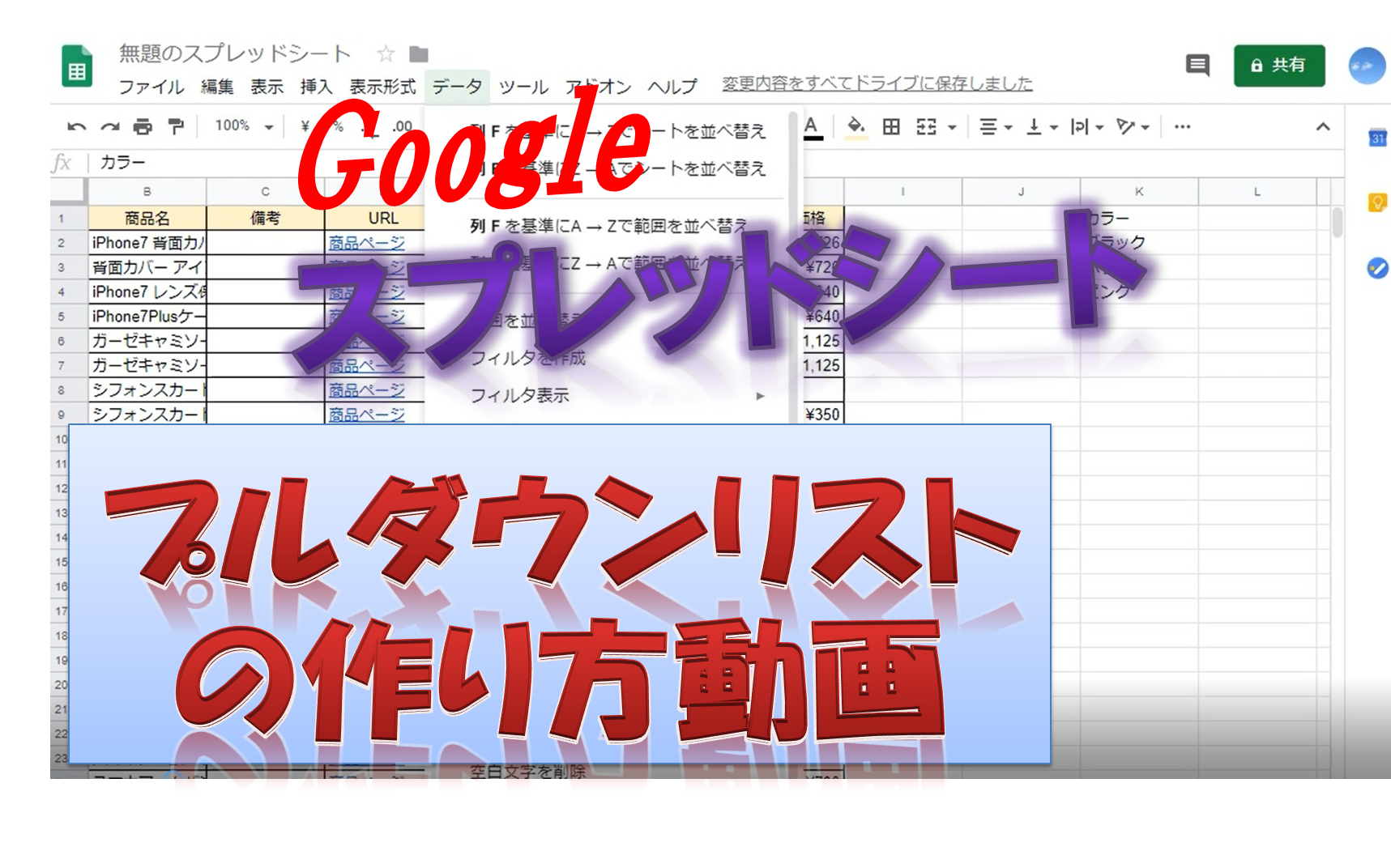The width and height of the screenshot is (1391, 868).
Task: Click the merge cells icon
Action: coord(926,126)
